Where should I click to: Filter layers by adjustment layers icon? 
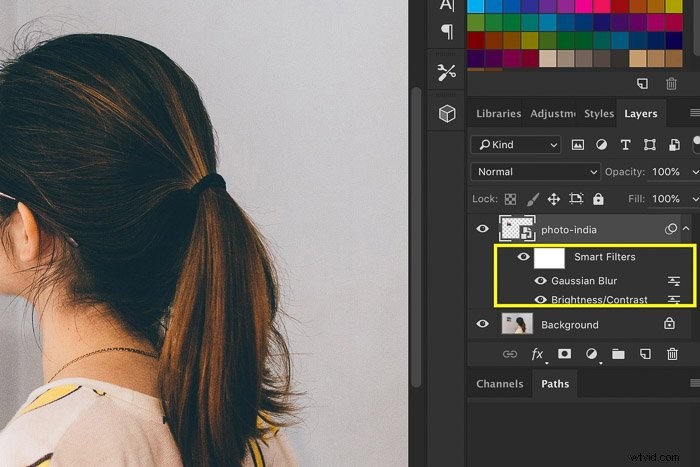(601, 145)
